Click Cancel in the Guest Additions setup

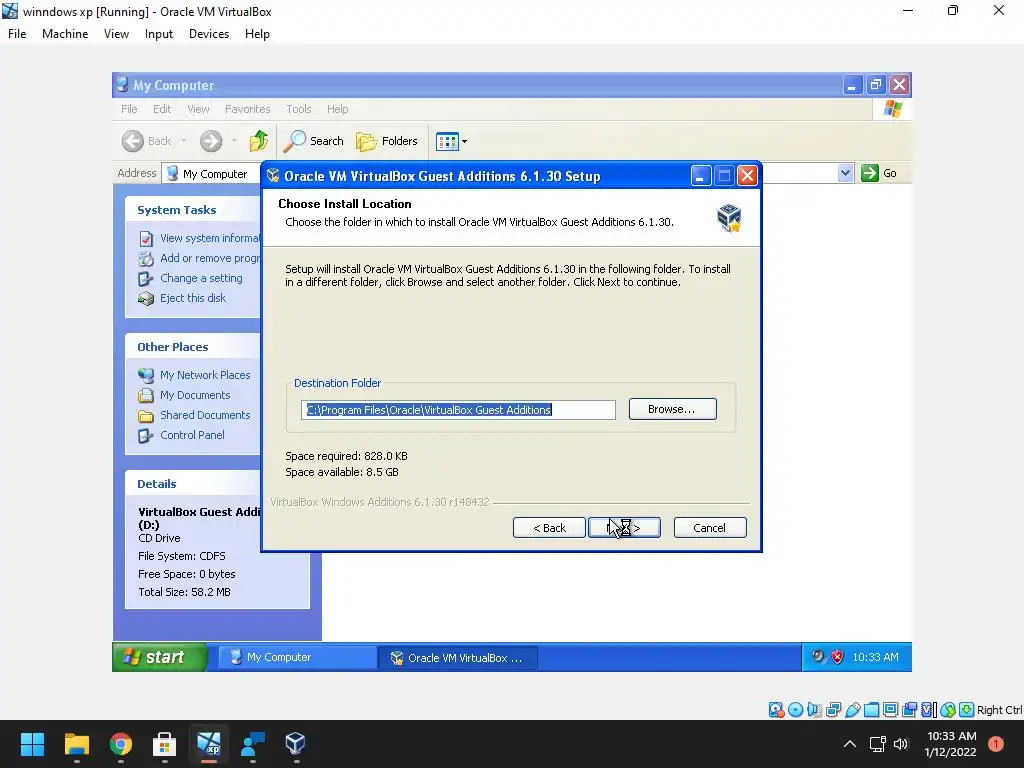pyautogui.click(x=710, y=528)
